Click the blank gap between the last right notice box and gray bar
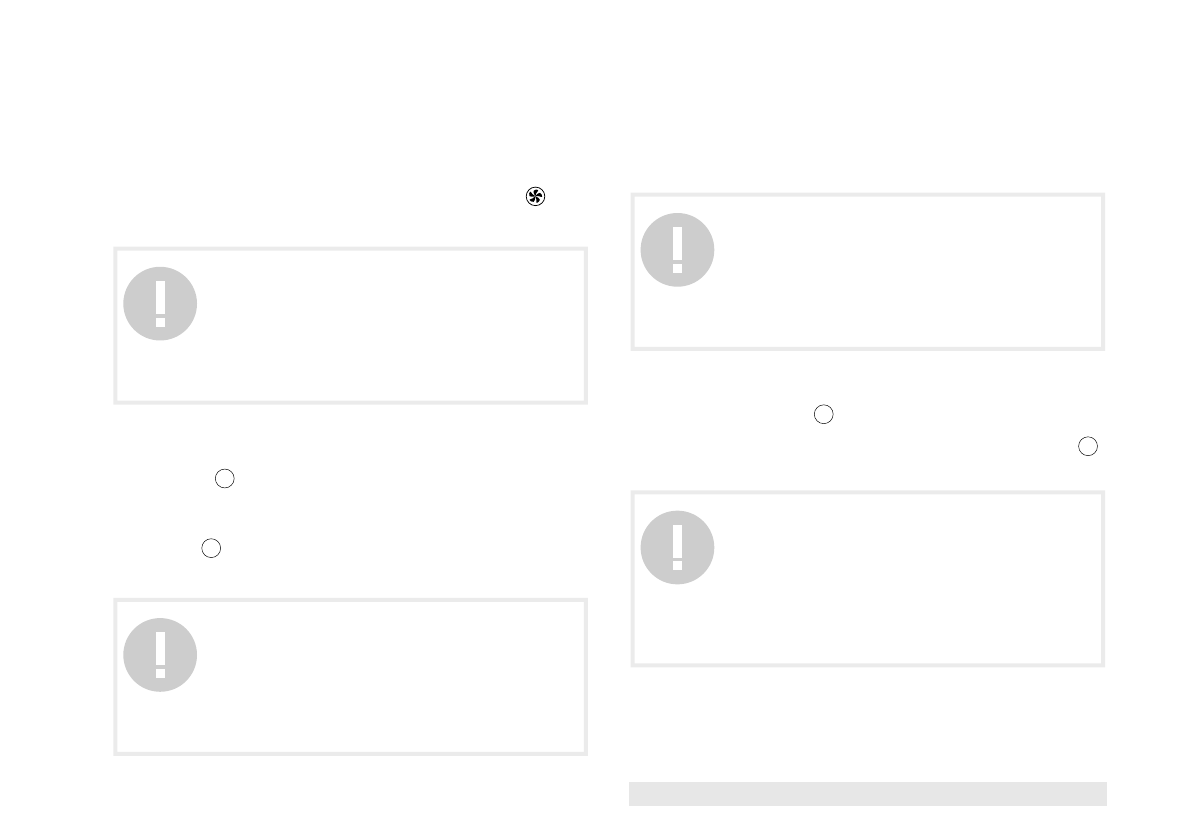 pos(867,723)
